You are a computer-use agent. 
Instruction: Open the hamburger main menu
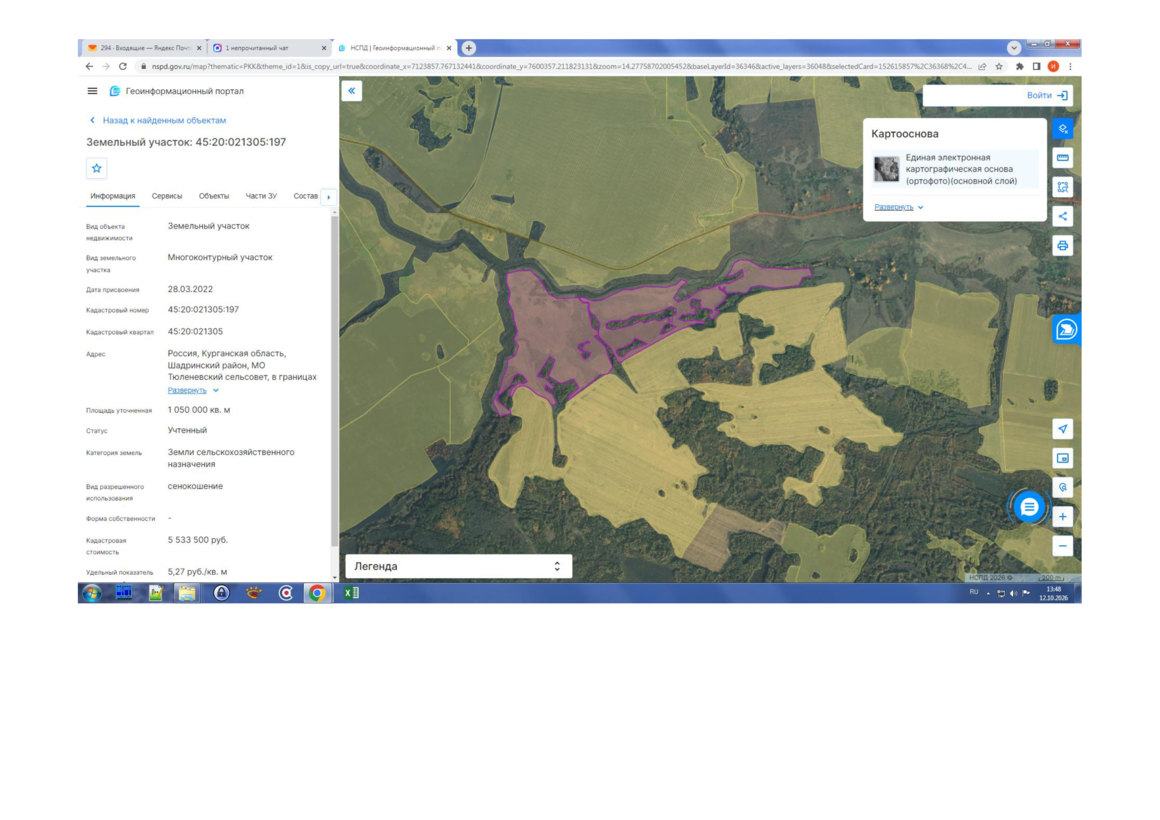(92, 91)
